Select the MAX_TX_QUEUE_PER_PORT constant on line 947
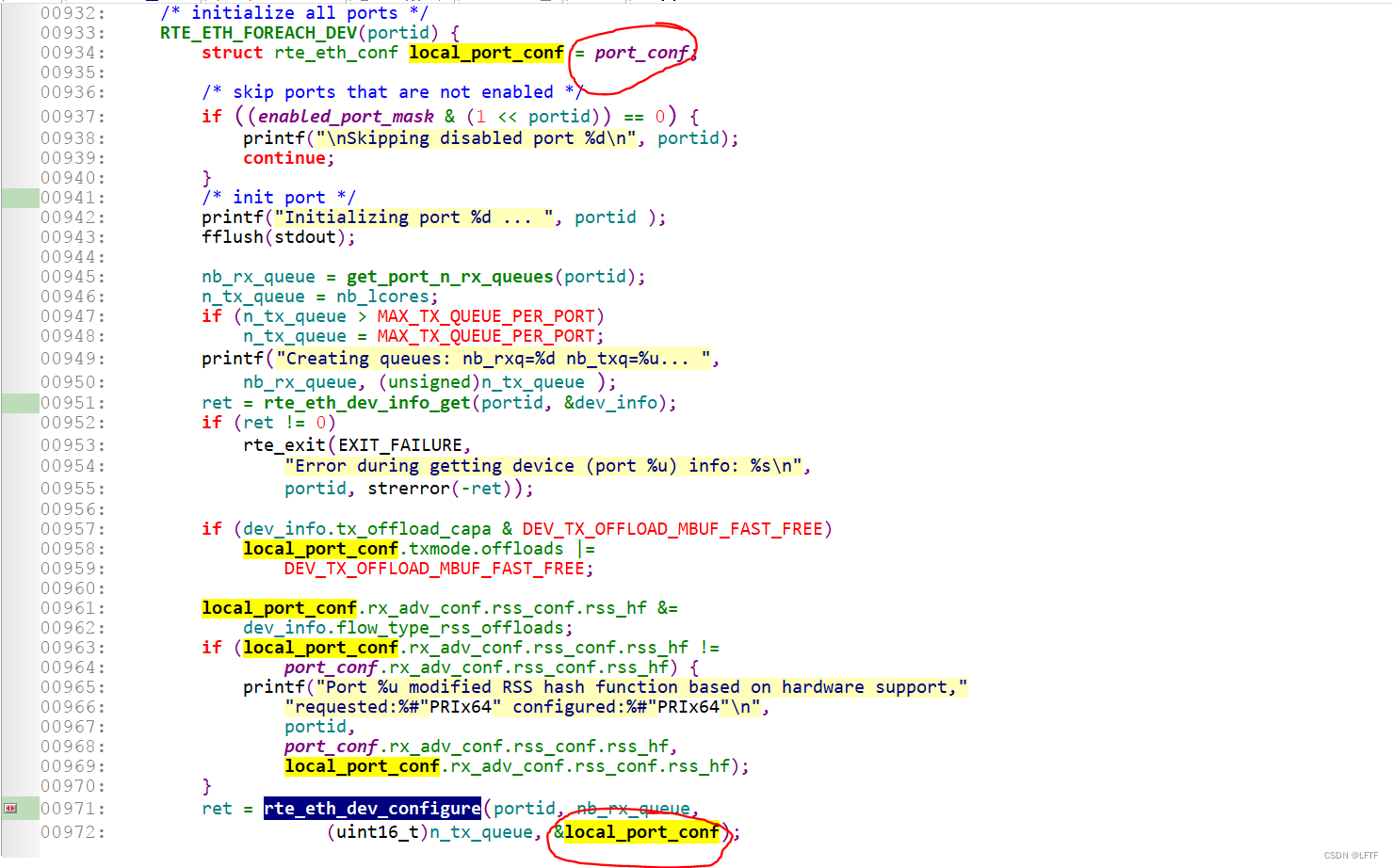1393x868 pixels. point(488,315)
